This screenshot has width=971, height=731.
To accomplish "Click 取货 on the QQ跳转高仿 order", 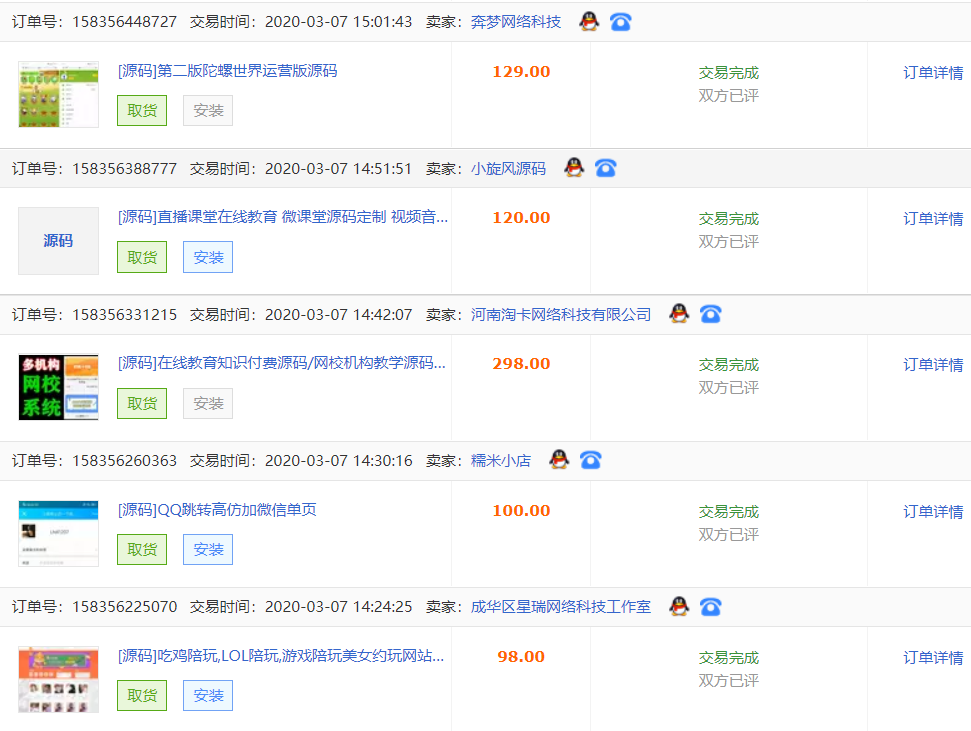I will (x=141, y=549).
